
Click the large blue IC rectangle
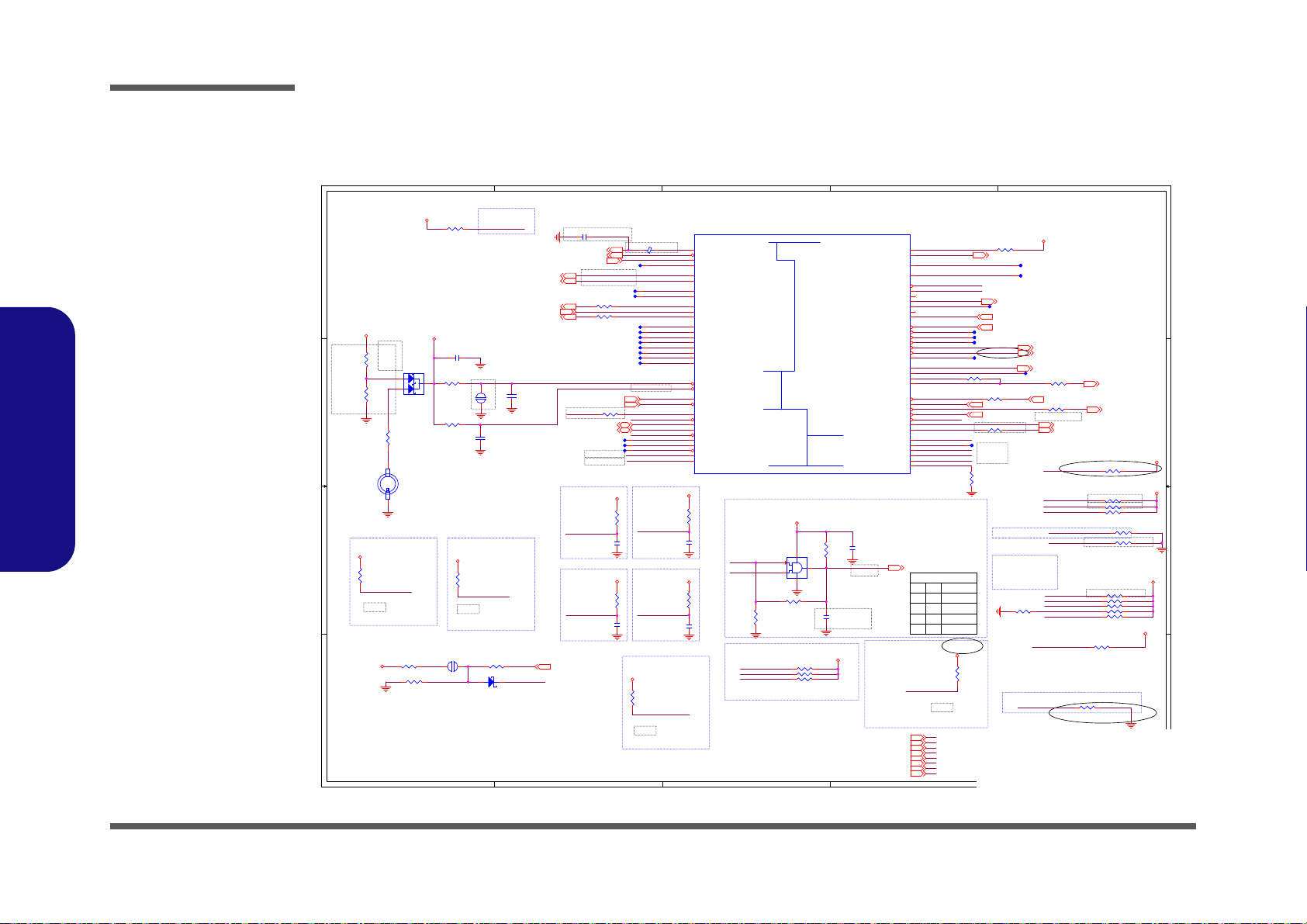point(802,354)
